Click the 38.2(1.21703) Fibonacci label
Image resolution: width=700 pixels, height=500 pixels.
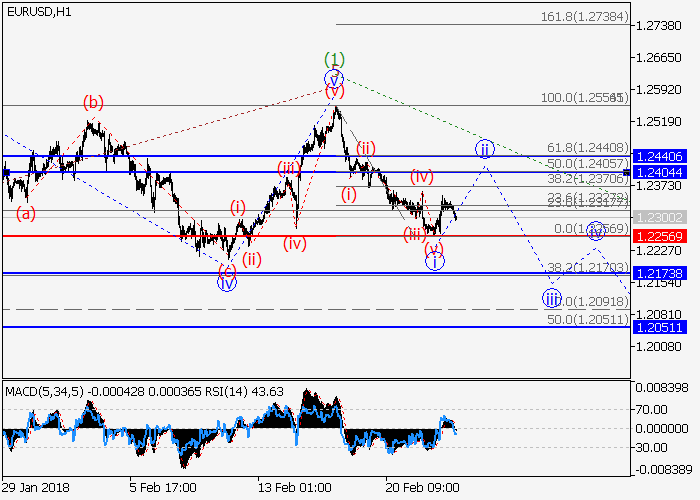point(588,267)
